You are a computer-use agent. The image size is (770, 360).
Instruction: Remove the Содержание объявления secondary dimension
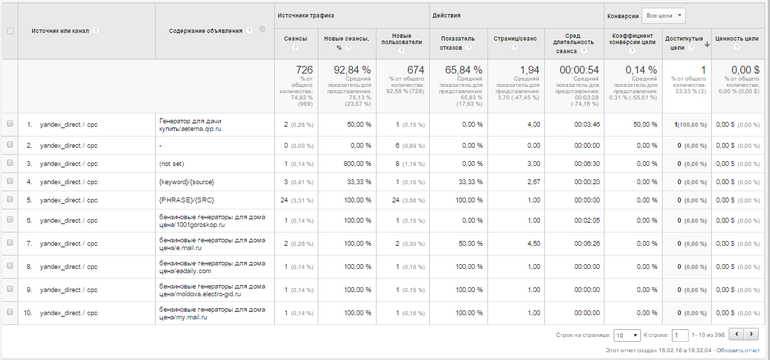pos(262,29)
